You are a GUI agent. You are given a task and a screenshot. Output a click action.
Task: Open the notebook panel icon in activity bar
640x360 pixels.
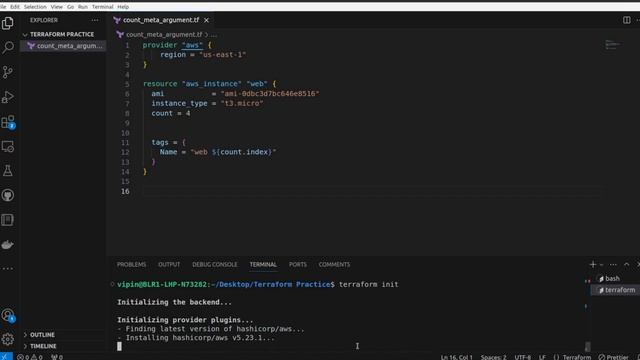click(x=7, y=220)
